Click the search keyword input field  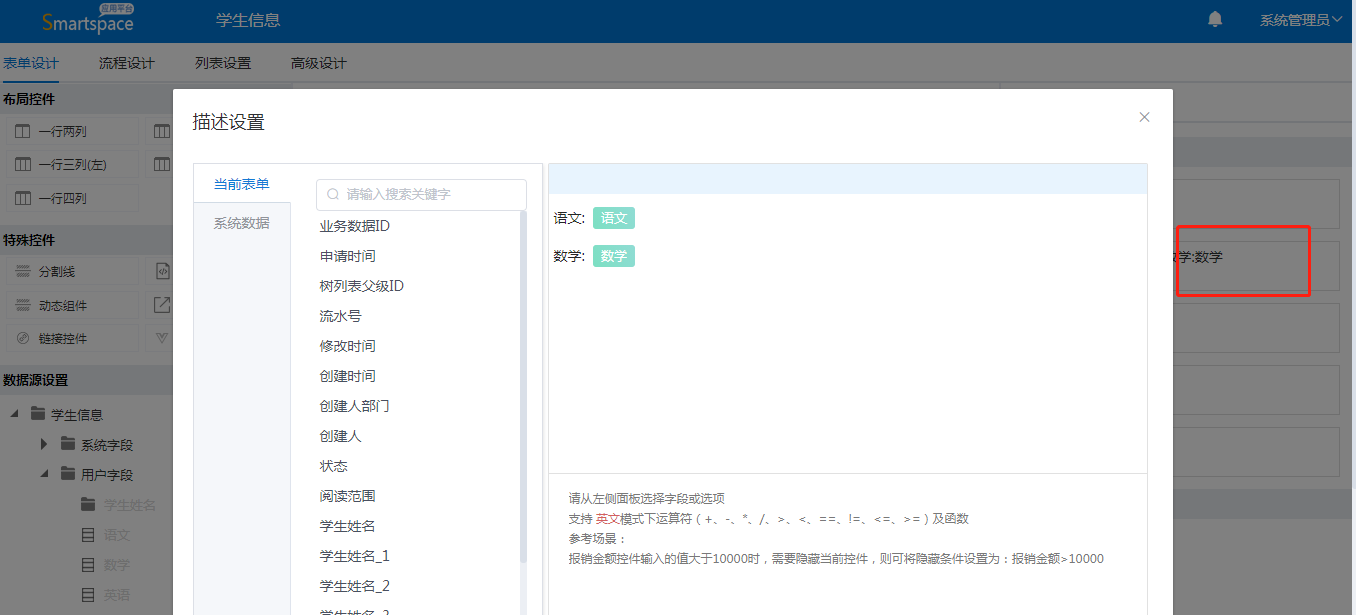coord(421,194)
